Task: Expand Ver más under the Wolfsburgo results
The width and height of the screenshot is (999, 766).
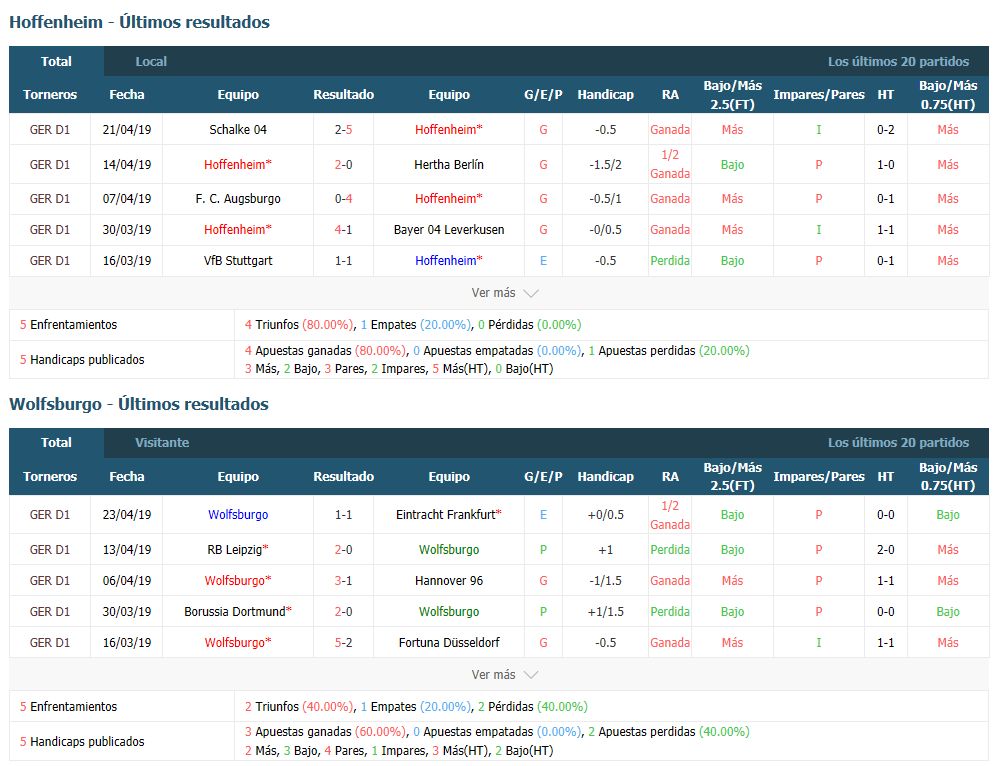Action: tap(505, 675)
